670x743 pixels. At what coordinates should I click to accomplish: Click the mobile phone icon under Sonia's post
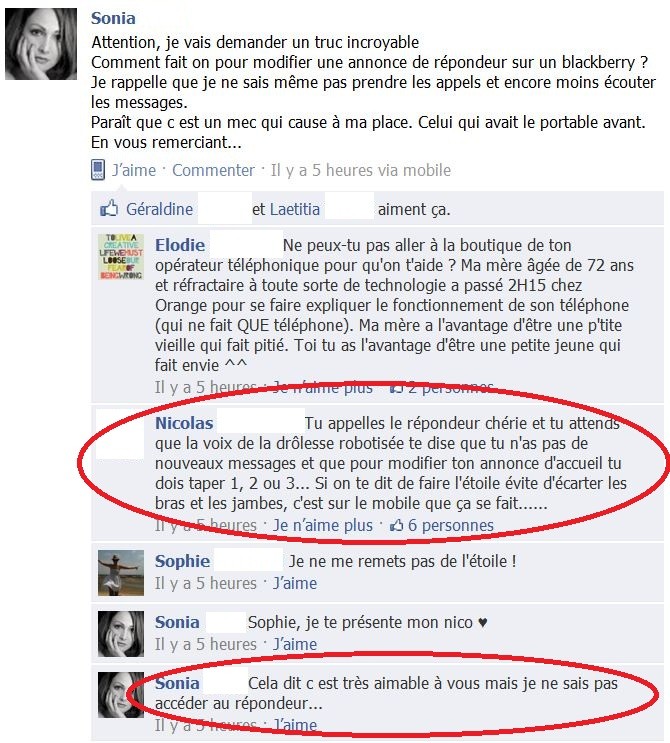[x=98, y=170]
